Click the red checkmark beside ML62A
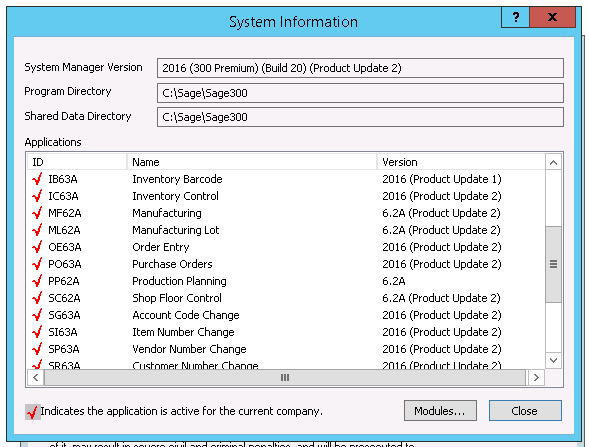Viewport: 589px width, 447px height. (37, 230)
